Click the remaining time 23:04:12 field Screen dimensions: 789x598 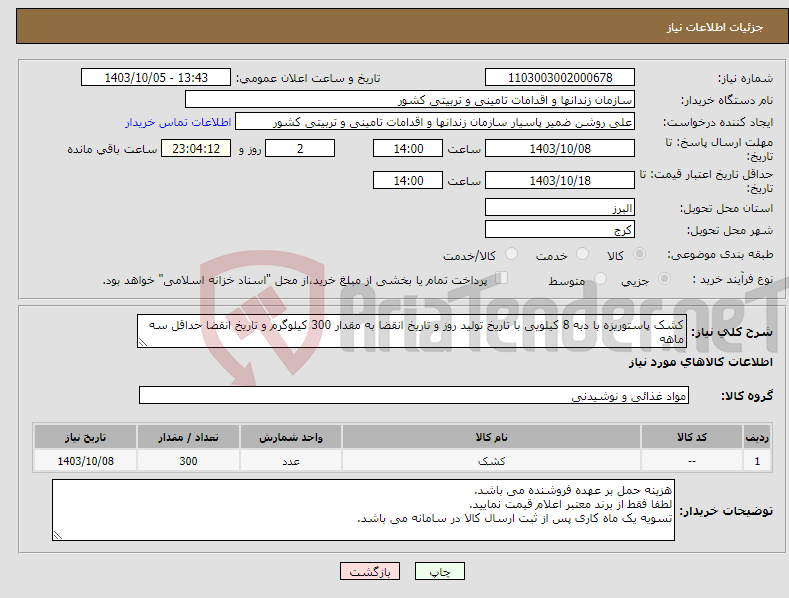[196, 148]
